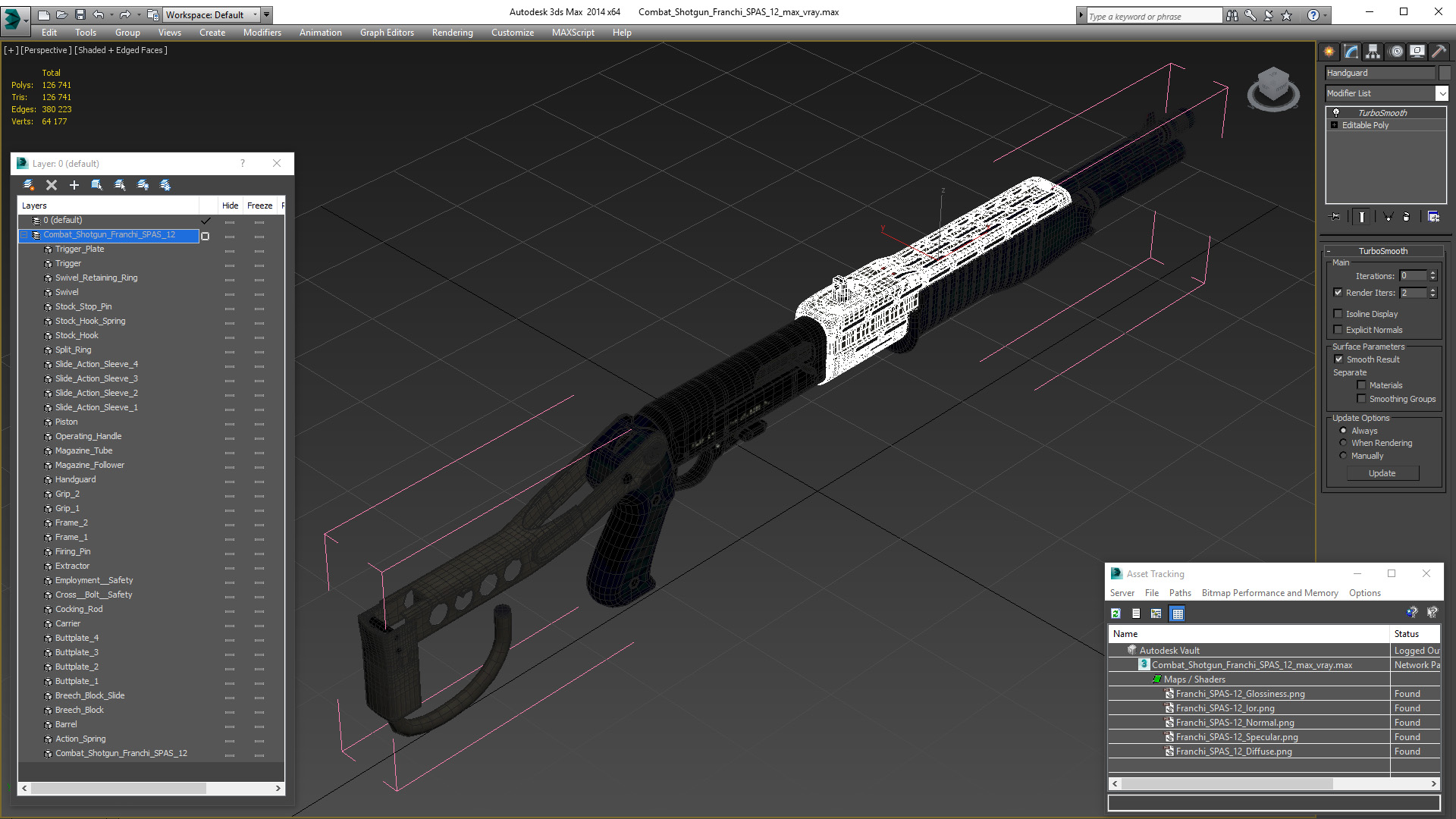Open the undo history dropdown arrow
The height and width of the screenshot is (819, 1456).
pyautogui.click(x=111, y=15)
